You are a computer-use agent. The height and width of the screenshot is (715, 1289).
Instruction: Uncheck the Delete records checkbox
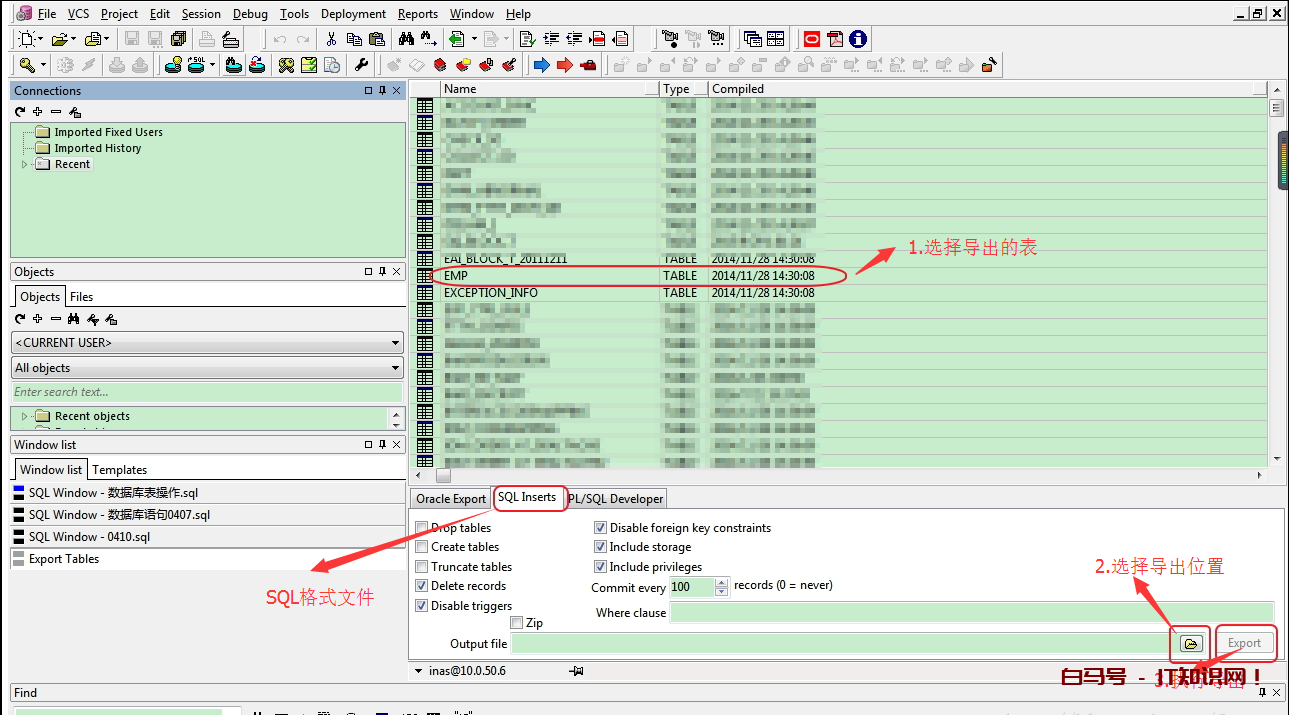tap(422, 586)
